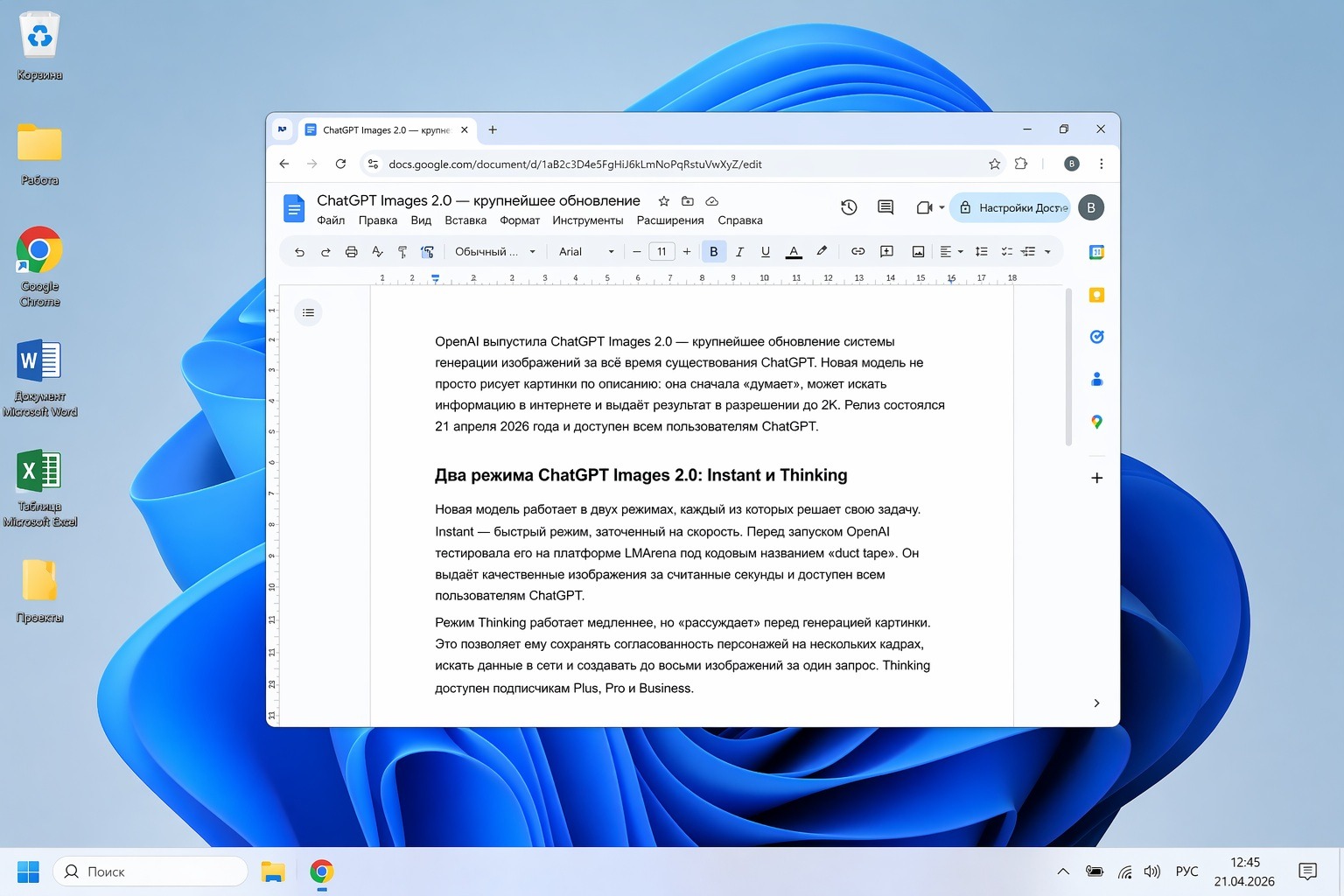Open the Вставка menu
This screenshot has width=1344, height=896.
pyautogui.click(x=465, y=220)
